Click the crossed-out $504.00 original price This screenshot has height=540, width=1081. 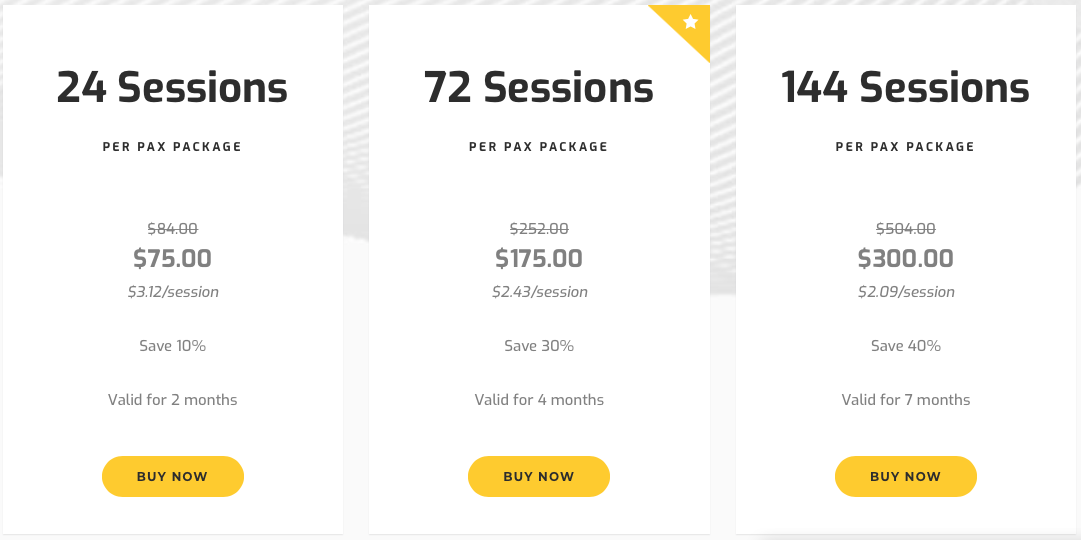tap(905, 228)
